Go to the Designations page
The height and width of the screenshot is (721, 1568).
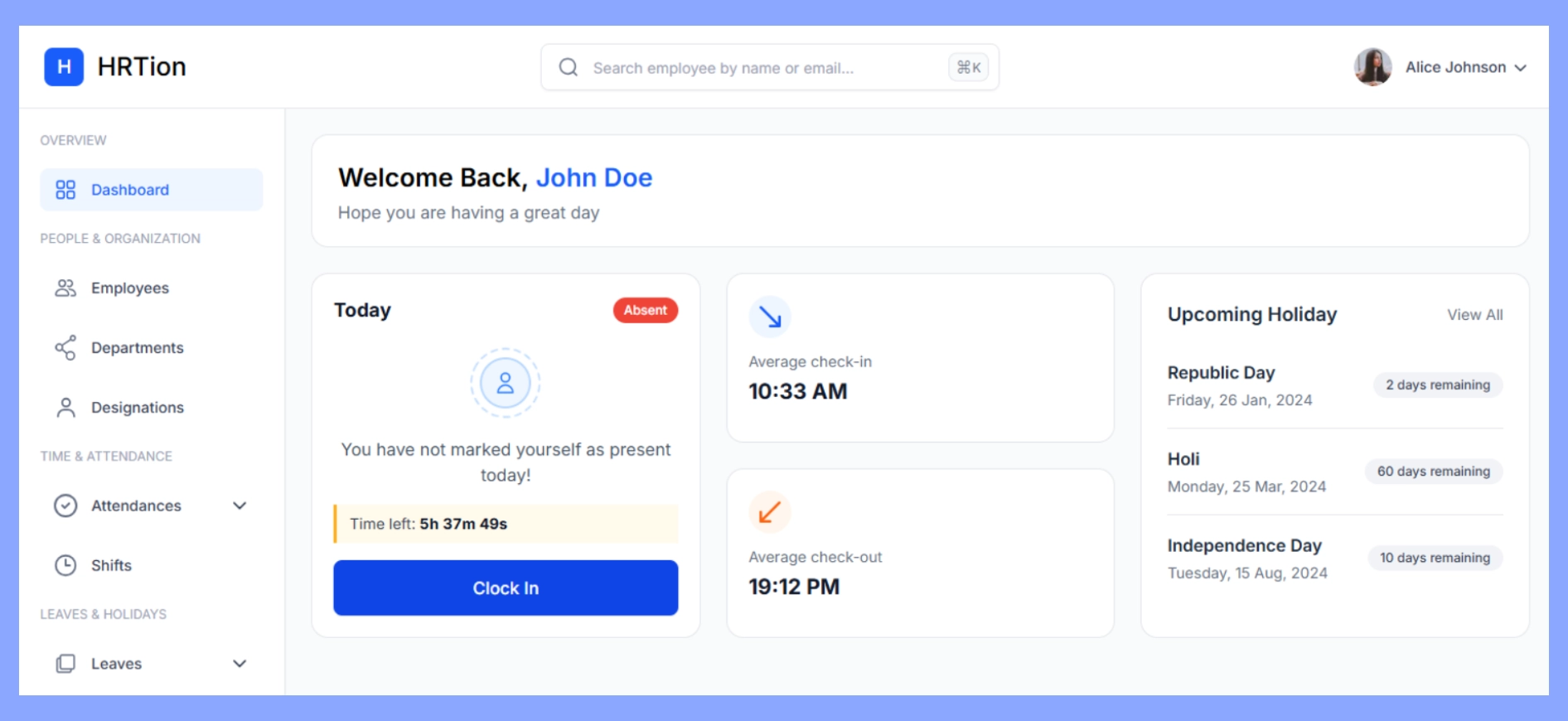coord(137,408)
